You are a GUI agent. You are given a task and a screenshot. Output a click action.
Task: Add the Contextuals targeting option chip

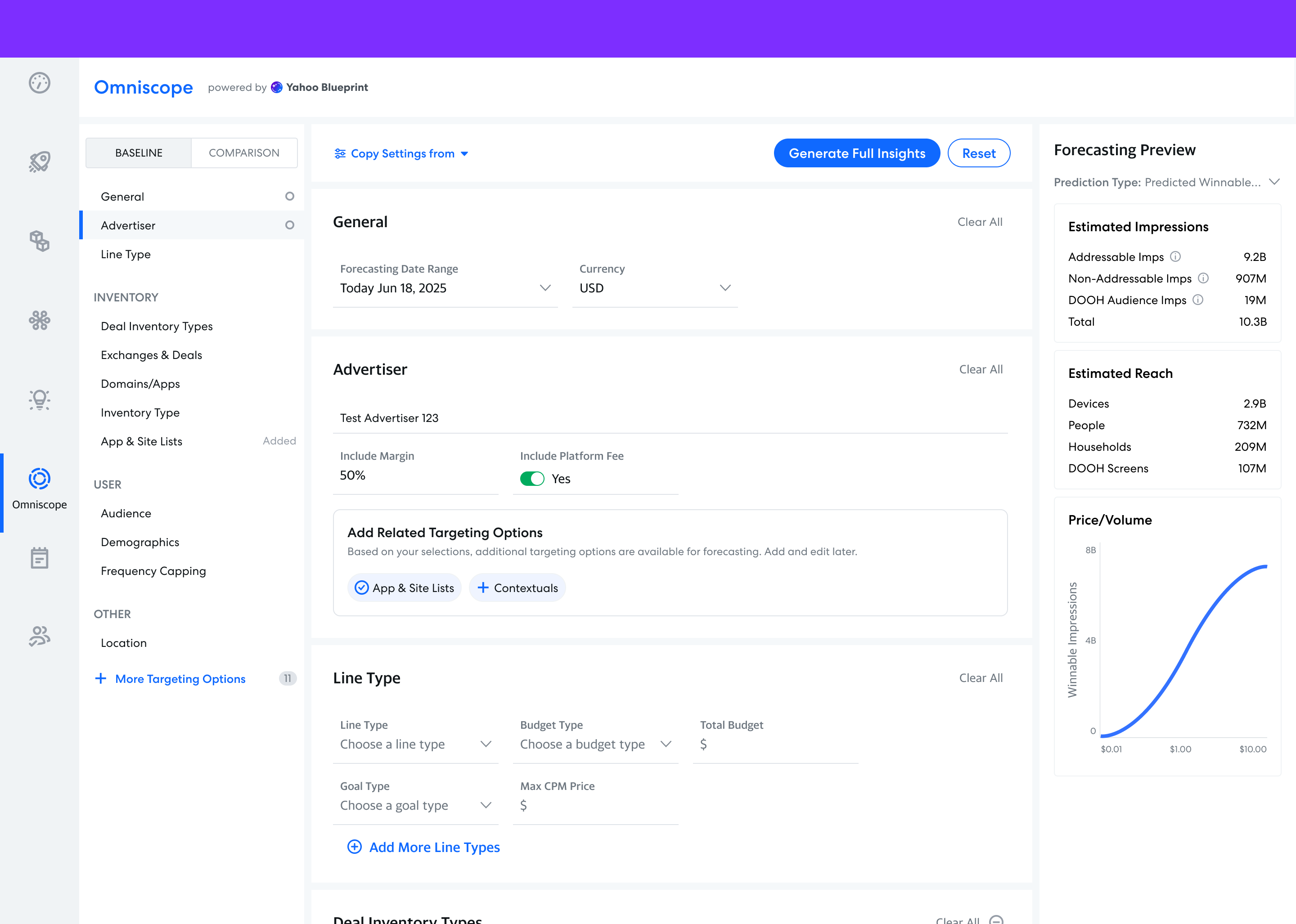pyautogui.click(x=517, y=588)
